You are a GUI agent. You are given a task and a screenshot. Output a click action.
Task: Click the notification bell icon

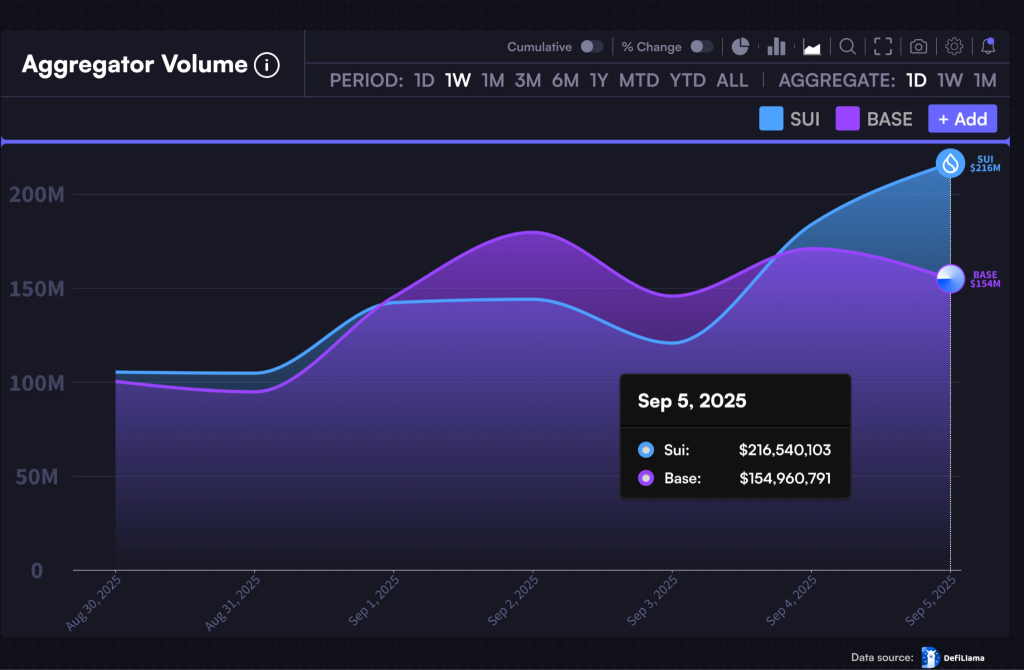coord(988,46)
